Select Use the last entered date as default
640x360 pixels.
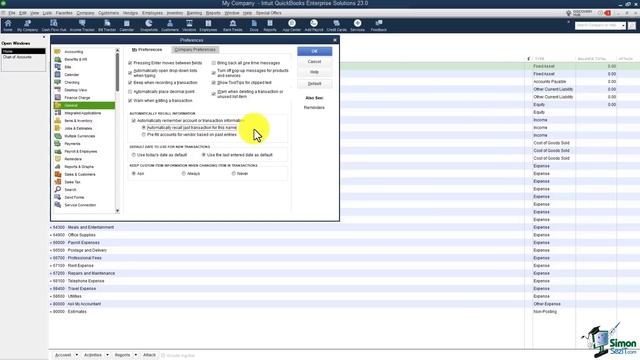click(x=204, y=155)
